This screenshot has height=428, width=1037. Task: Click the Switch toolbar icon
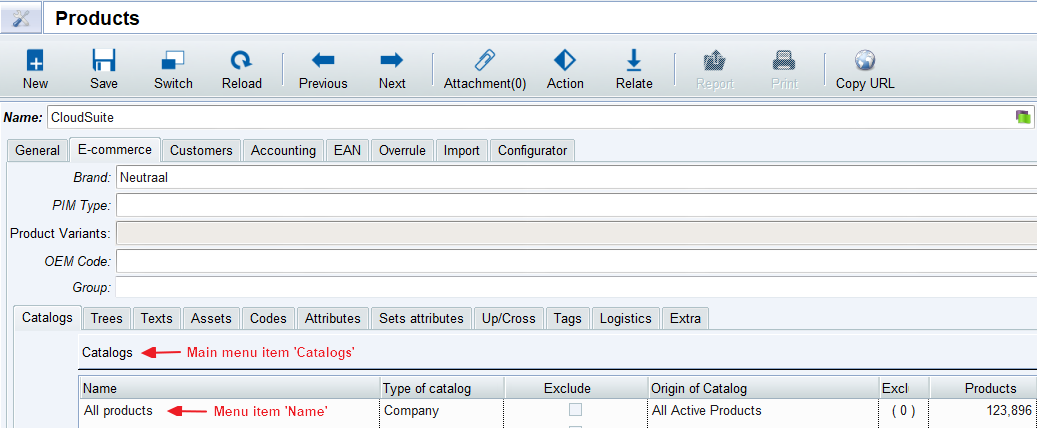tap(173, 61)
